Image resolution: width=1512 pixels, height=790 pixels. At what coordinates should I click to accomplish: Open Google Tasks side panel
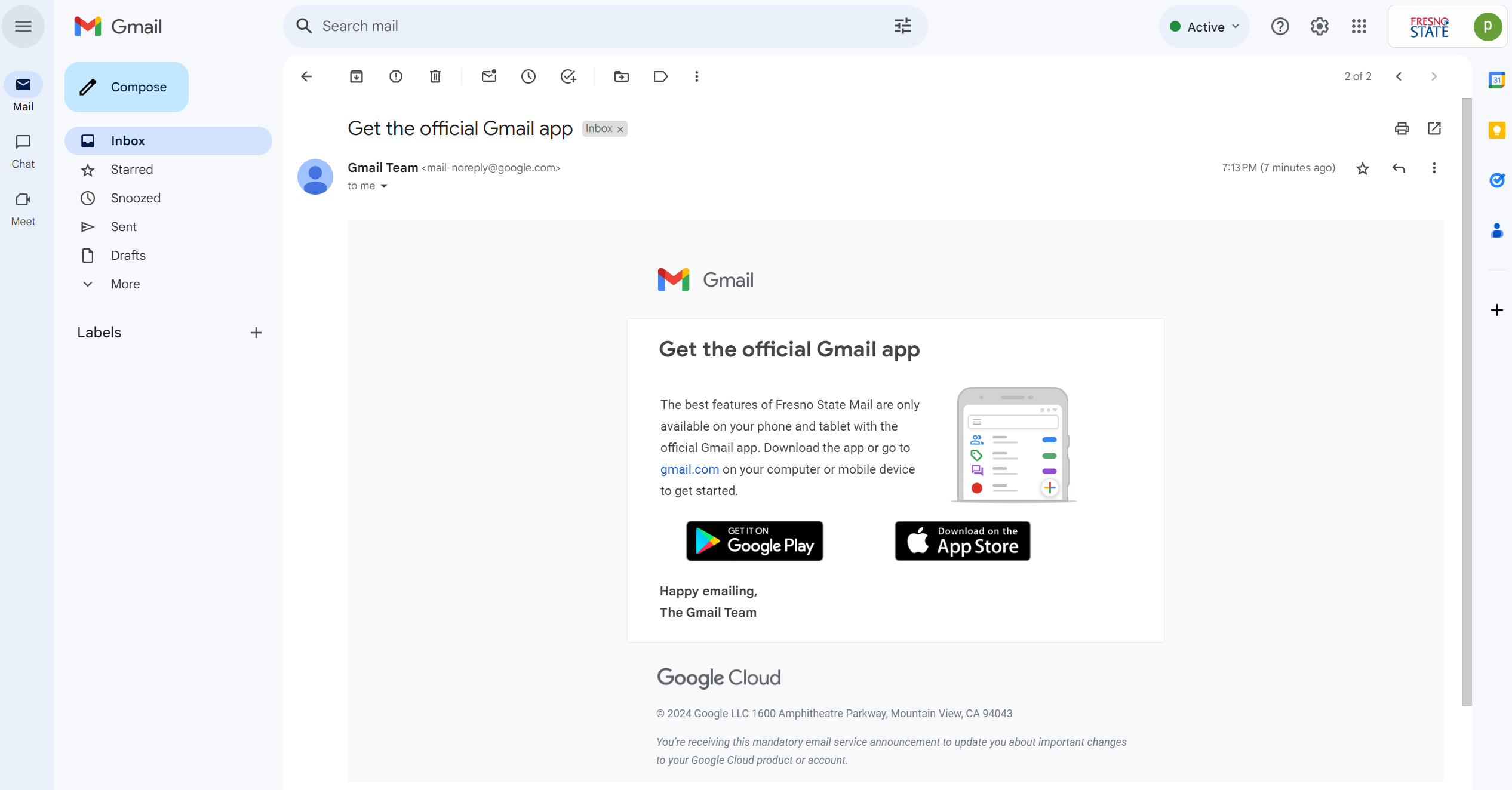(x=1496, y=180)
